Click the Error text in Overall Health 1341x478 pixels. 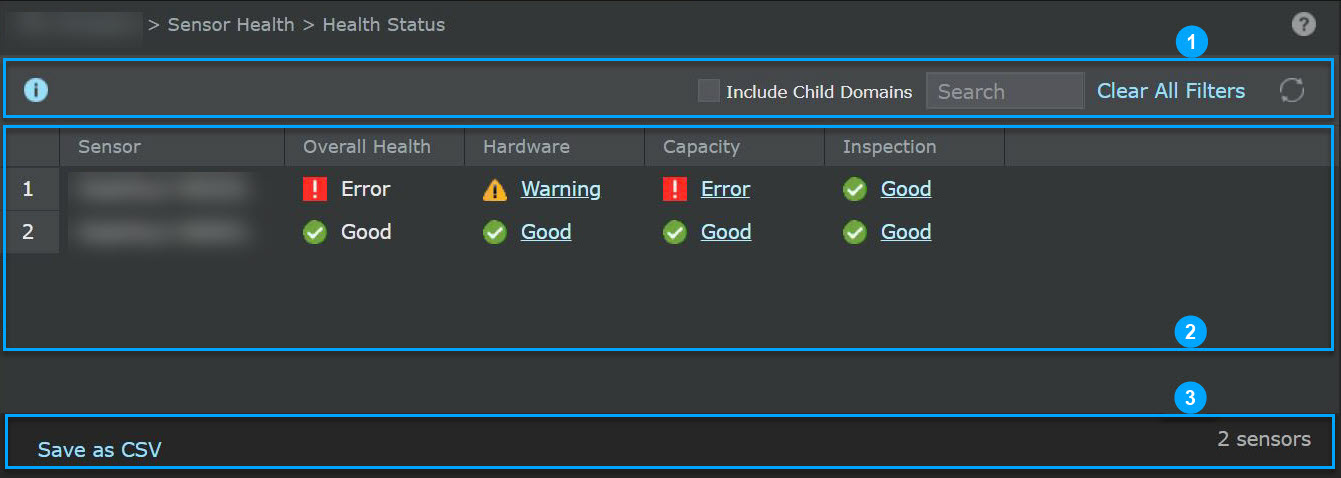tap(366, 189)
